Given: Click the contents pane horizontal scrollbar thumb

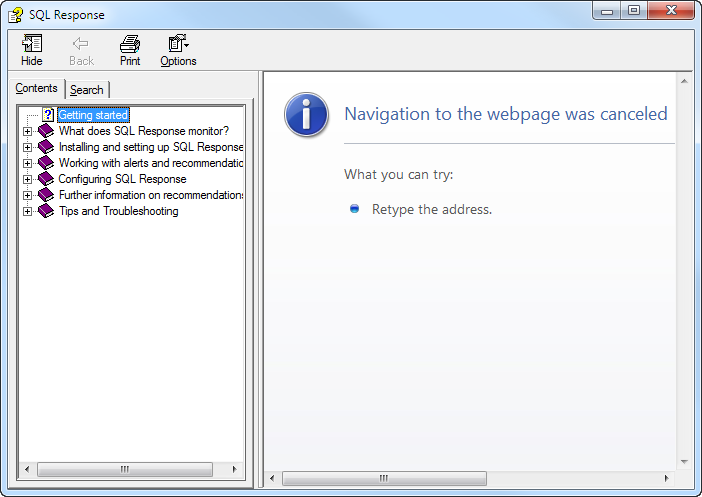Looking at the screenshot, I should point(125,469).
